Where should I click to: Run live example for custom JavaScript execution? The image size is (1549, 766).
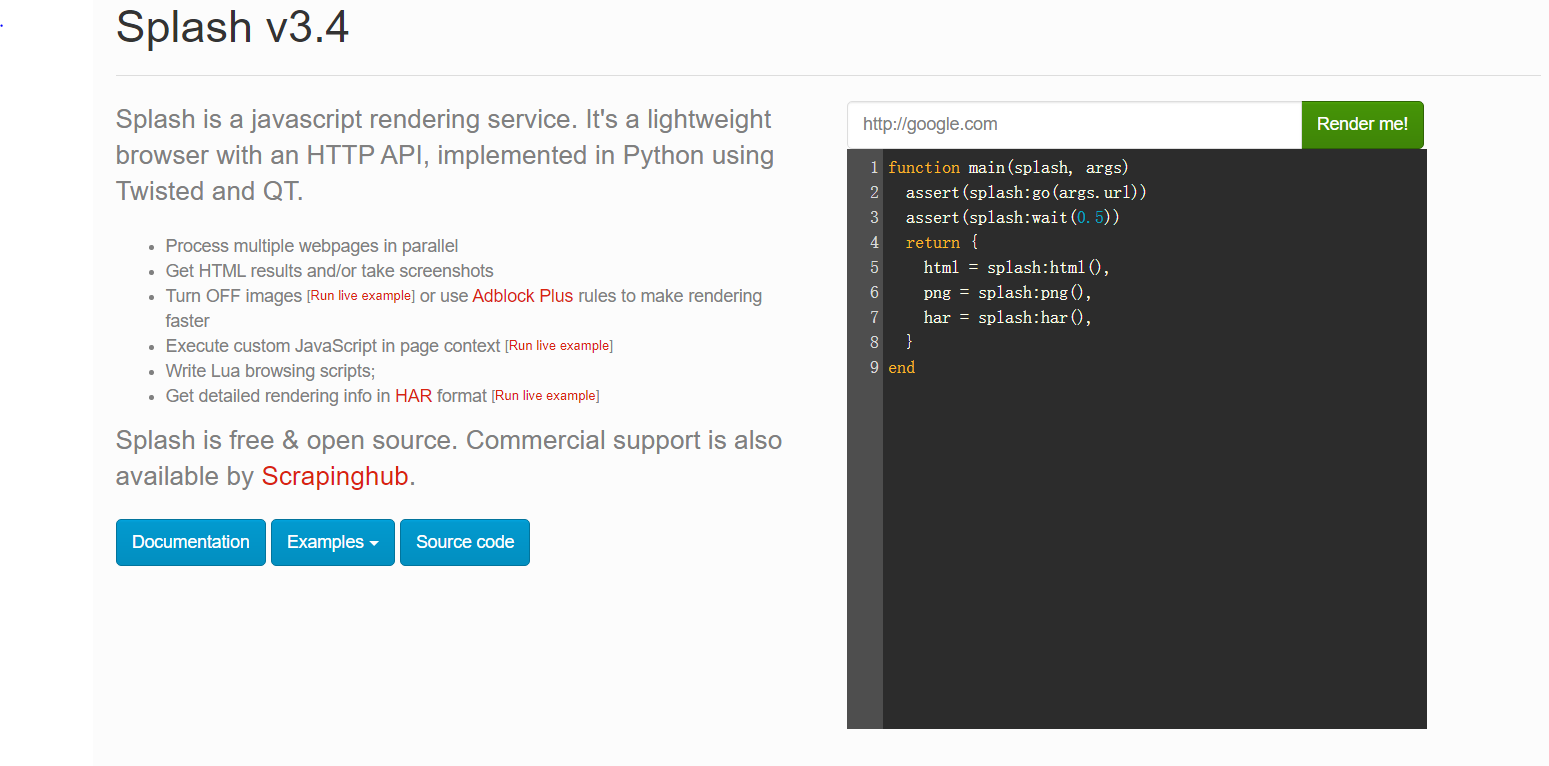coord(559,346)
